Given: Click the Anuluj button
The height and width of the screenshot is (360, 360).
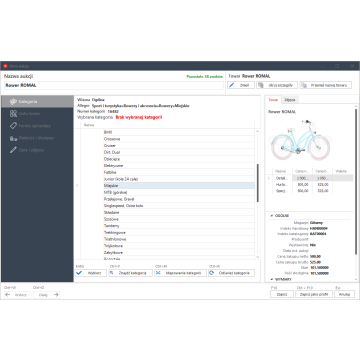Looking at the screenshot, I should (345, 294).
